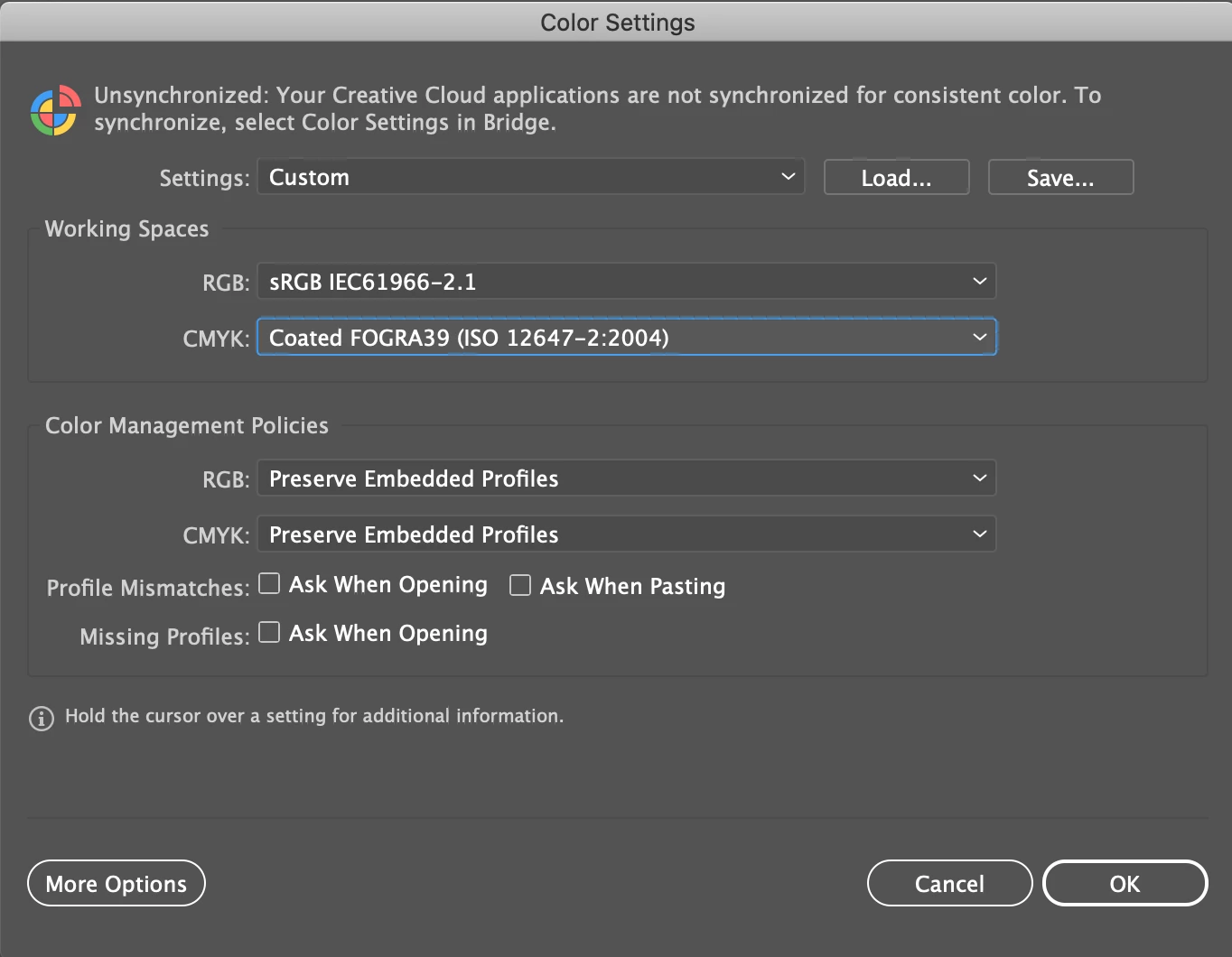Image resolution: width=1232 pixels, height=957 pixels.
Task: Click the color sync status icon
Action: [55, 110]
